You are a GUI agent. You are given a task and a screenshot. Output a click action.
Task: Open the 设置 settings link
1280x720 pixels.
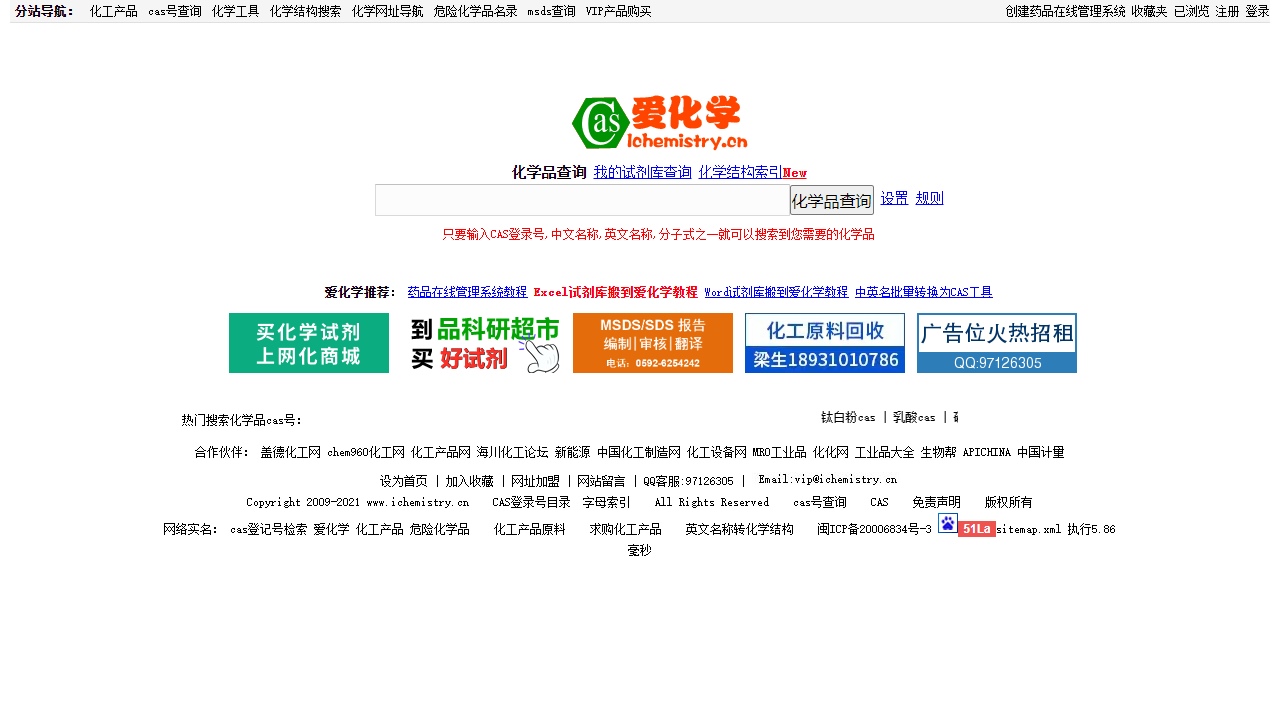click(895, 198)
